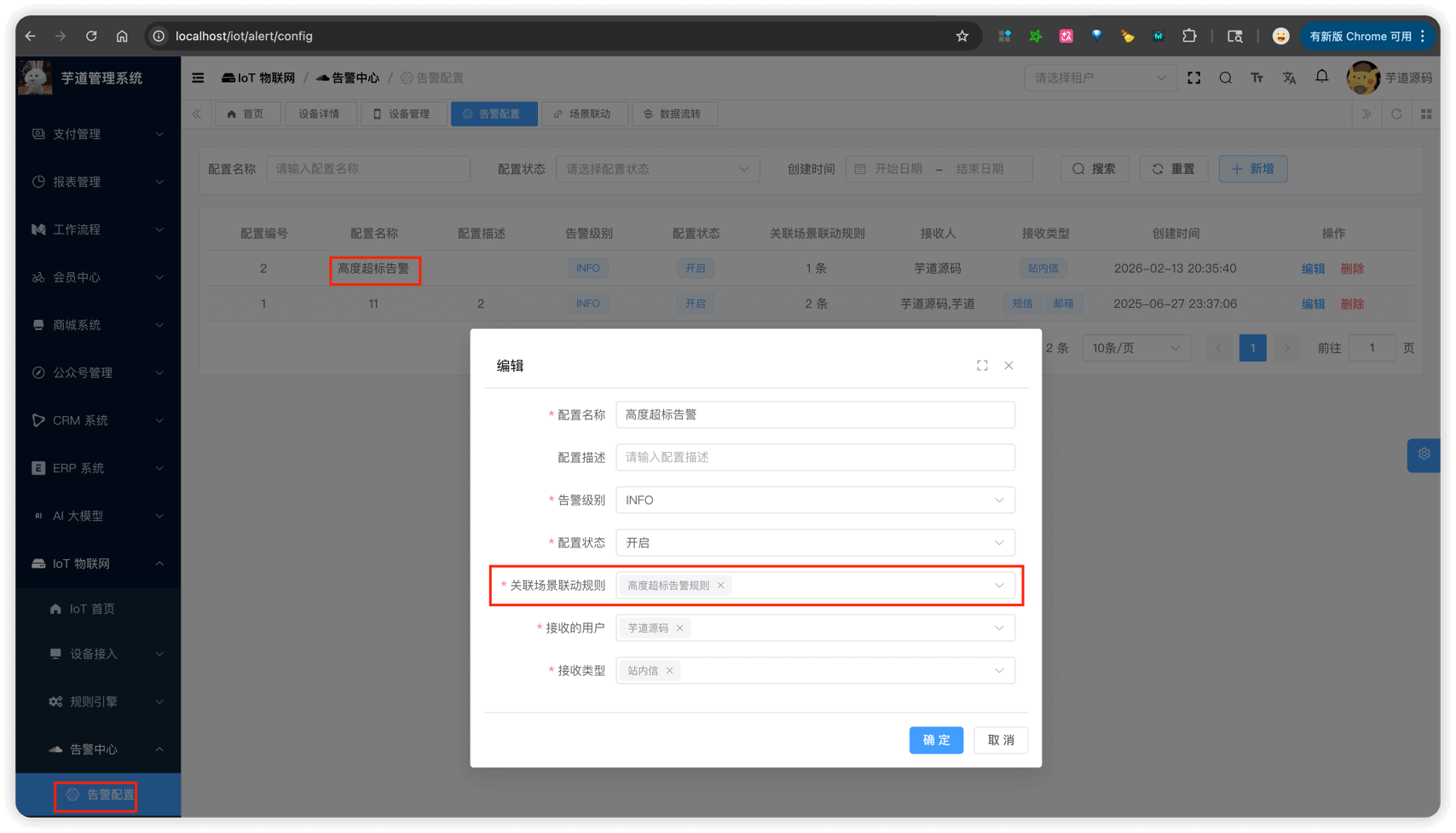The height and width of the screenshot is (833, 1456).
Task: Click the 配置名称 search input field
Action: click(368, 169)
